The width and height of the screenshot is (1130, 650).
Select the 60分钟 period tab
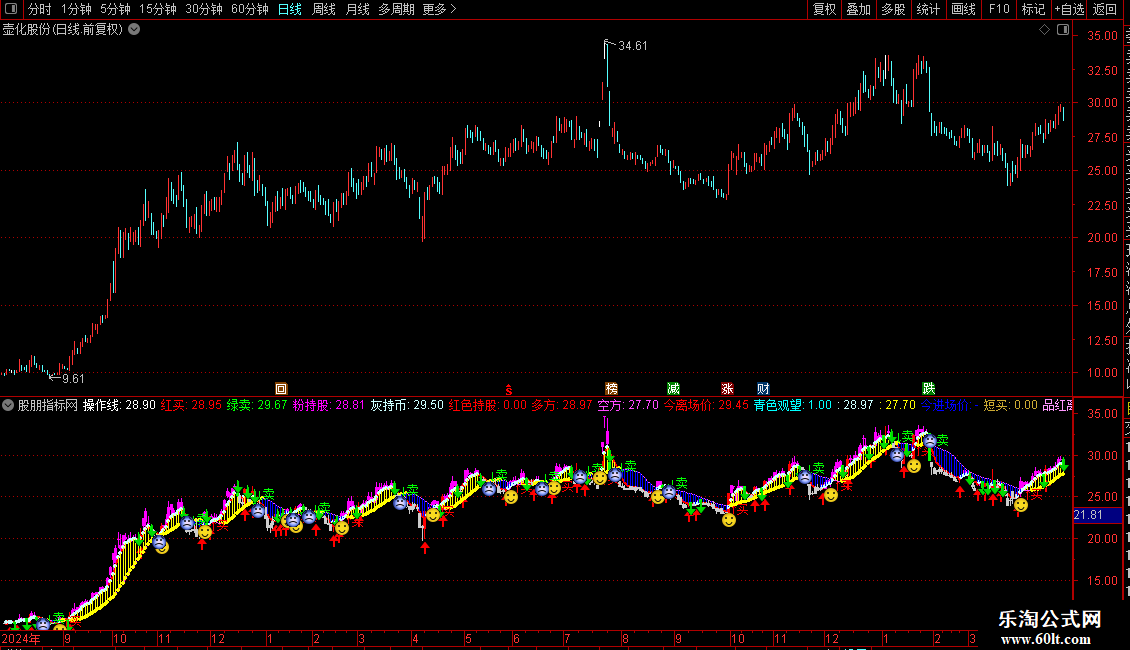coord(250,9)
